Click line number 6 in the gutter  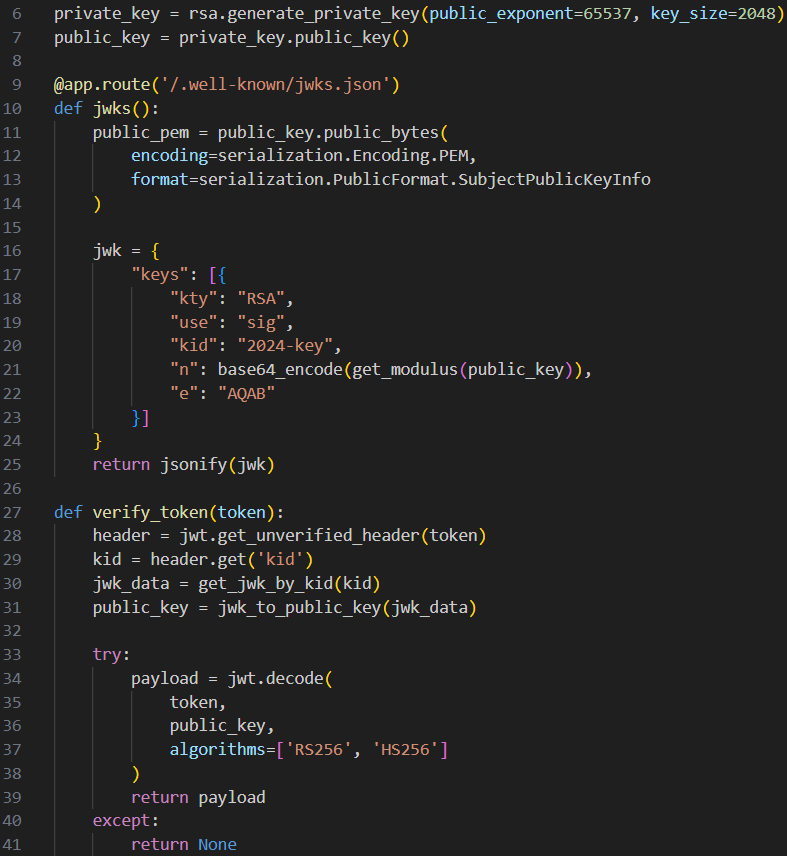point(16,14)
